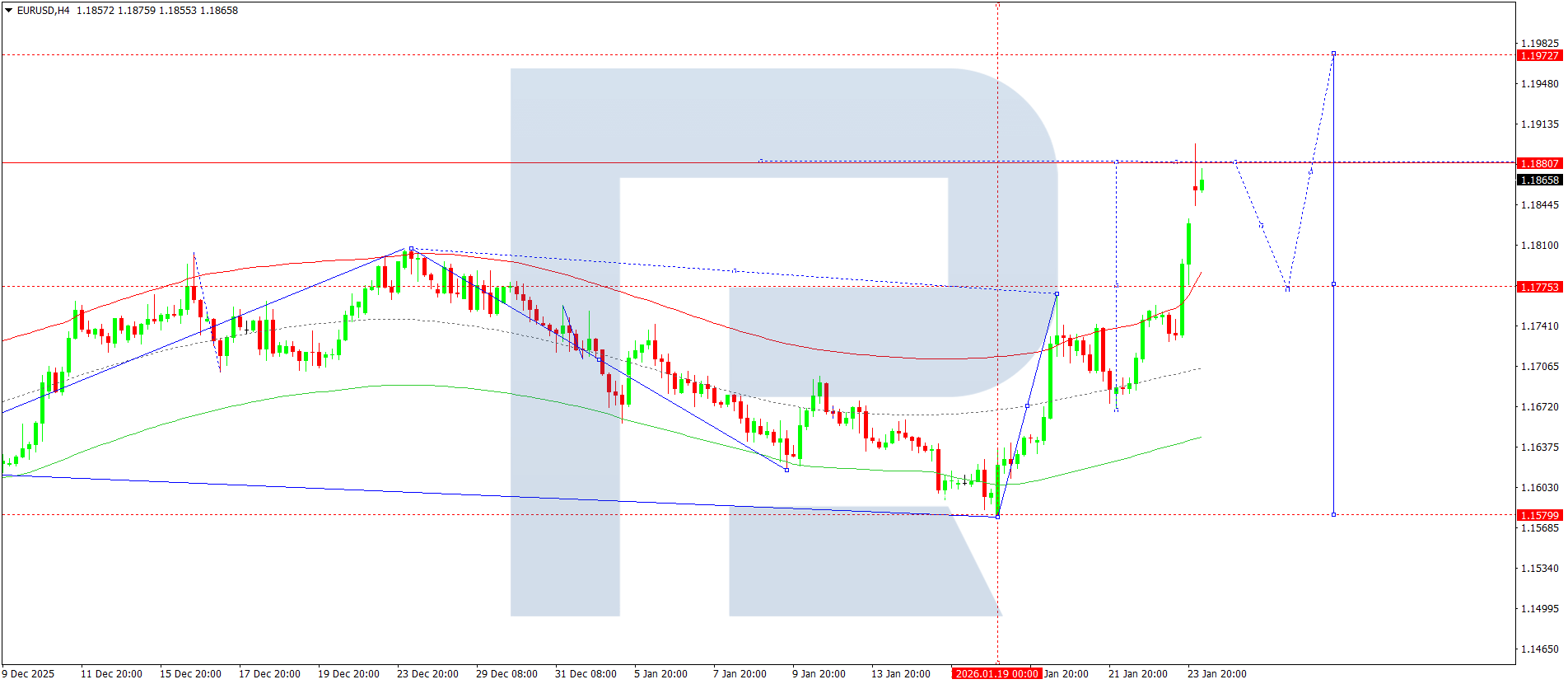
Task: Click the 1.16030 tick on the price scale
Action: point(1538,487)
